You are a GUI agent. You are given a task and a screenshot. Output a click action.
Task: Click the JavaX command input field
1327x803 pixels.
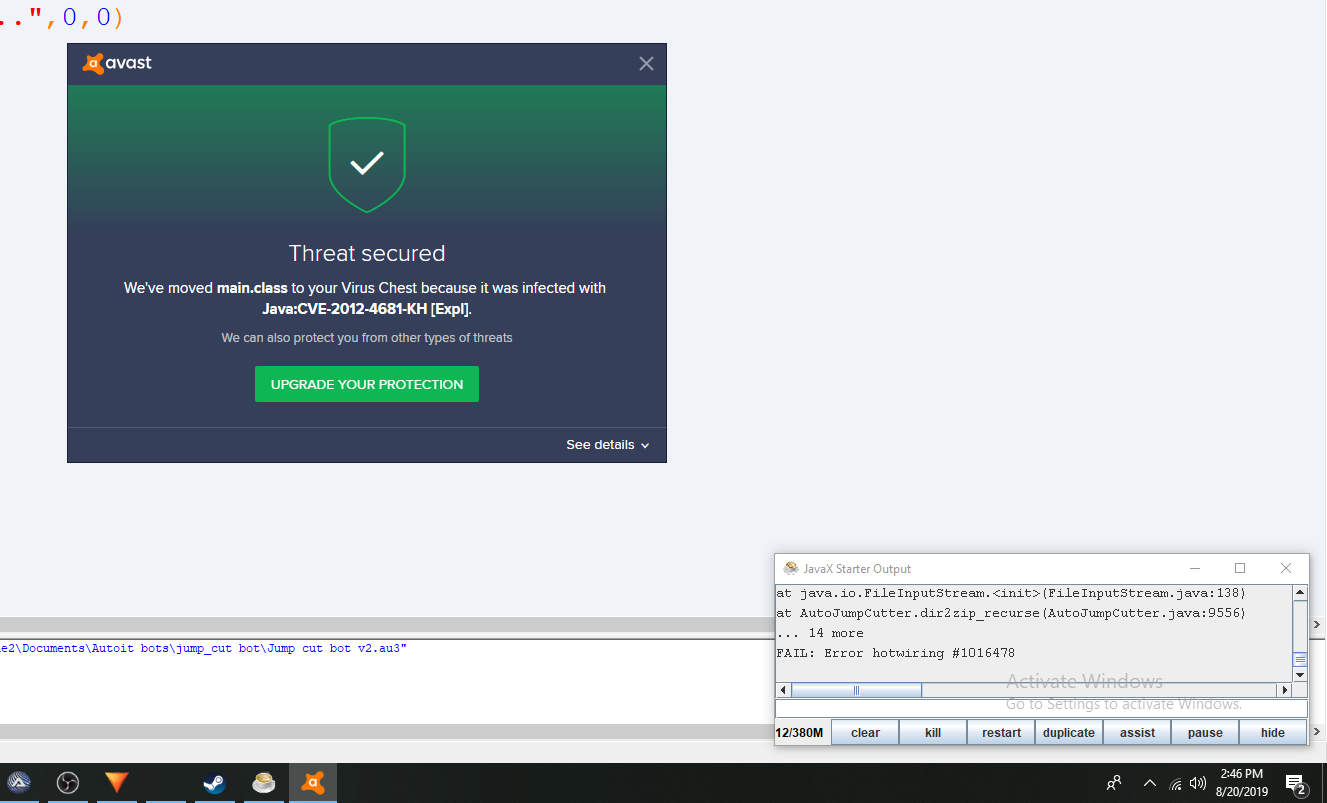click(x=1040, y=709)
